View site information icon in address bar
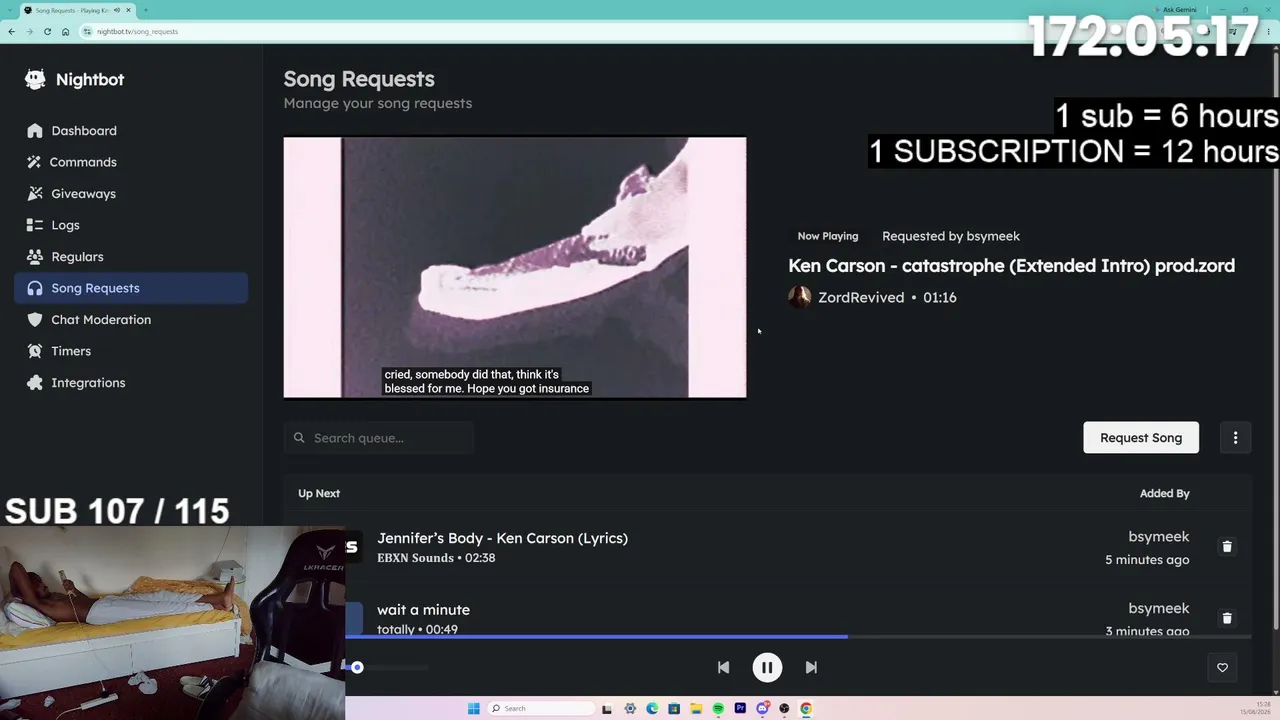The height and width of the screenshot is (720, 1280). [88, 32]
